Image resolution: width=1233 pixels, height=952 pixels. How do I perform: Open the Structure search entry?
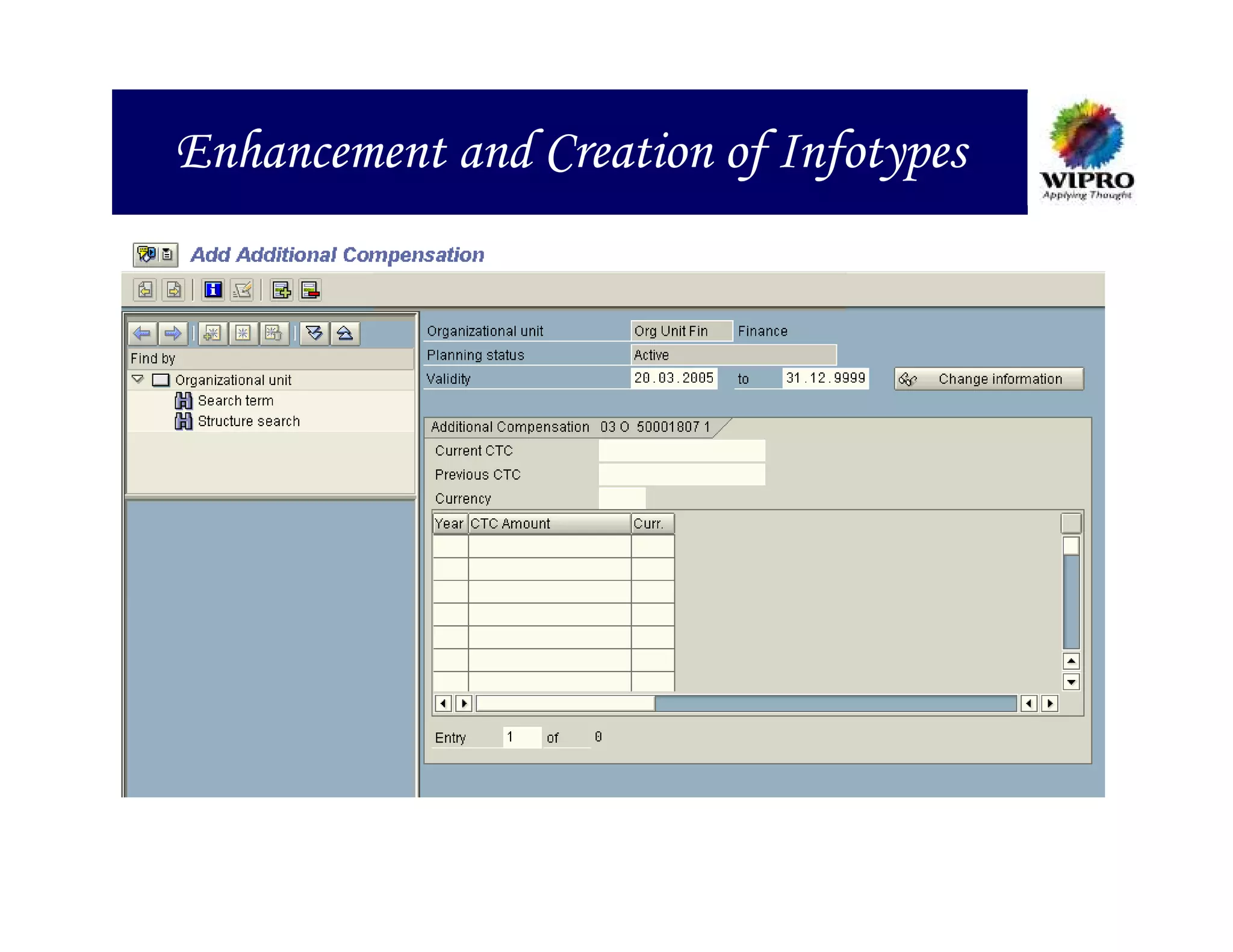click(248, 421)
